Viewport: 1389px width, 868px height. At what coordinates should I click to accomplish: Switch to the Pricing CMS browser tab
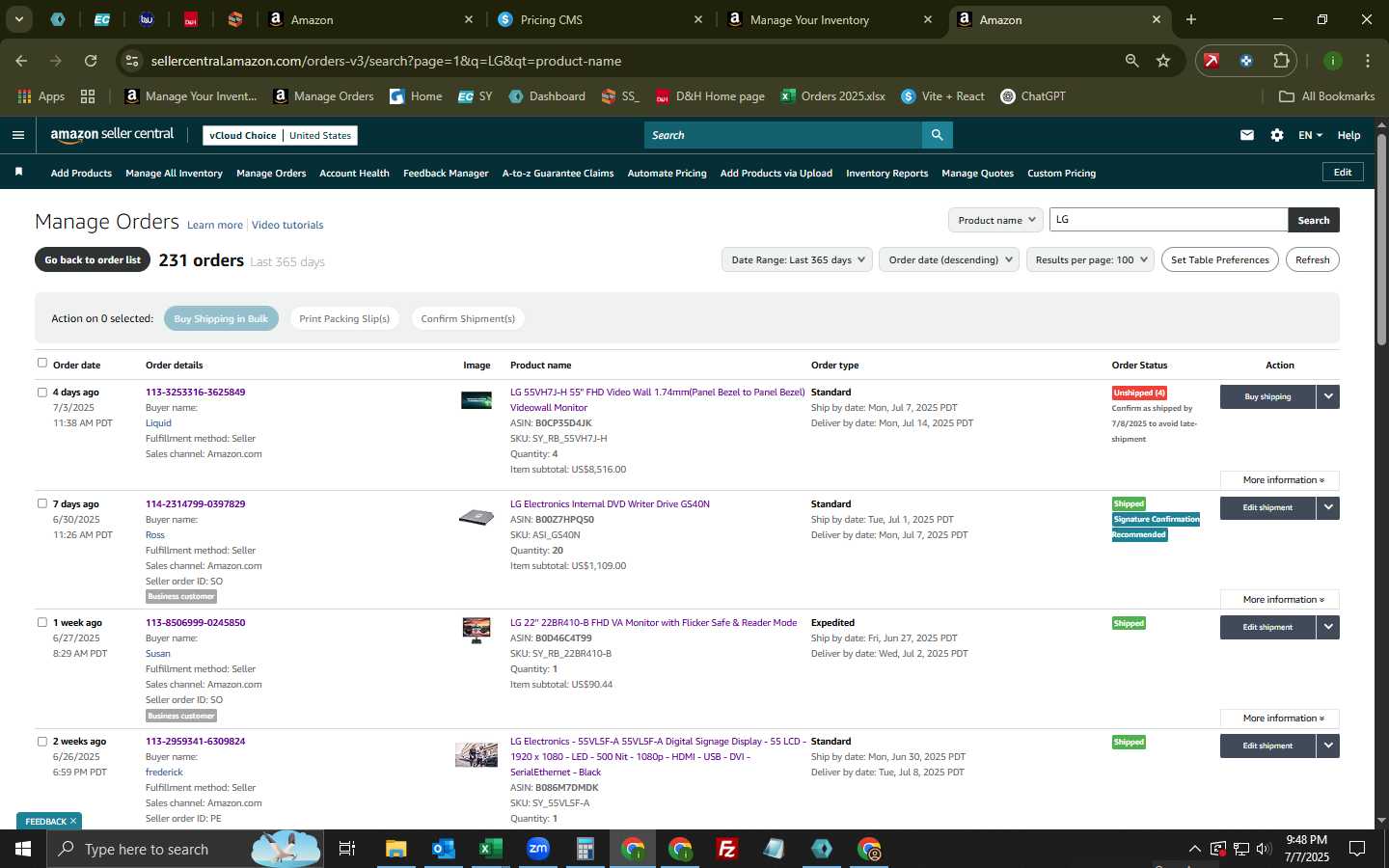[x=598, y=19]
